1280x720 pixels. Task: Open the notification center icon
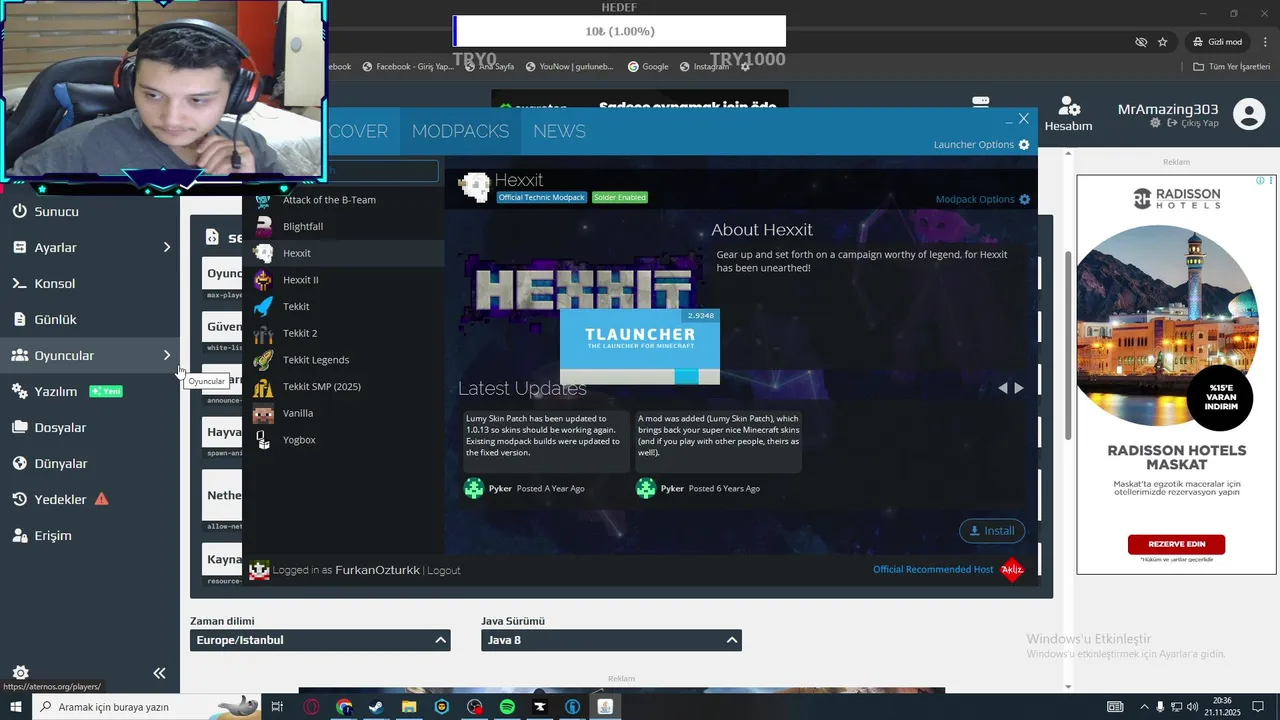point(1258,707)
